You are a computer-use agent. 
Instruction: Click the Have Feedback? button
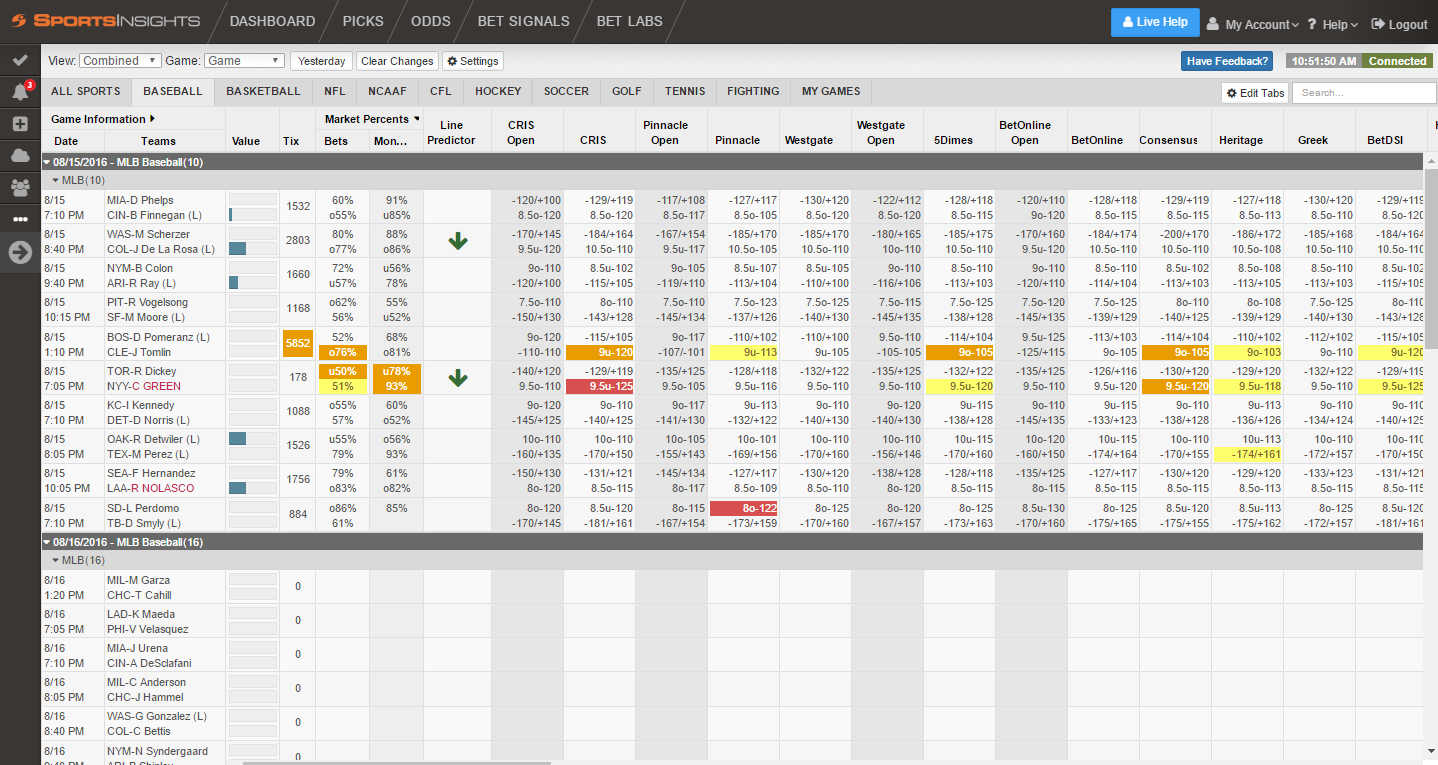(x=1227, y=61)
